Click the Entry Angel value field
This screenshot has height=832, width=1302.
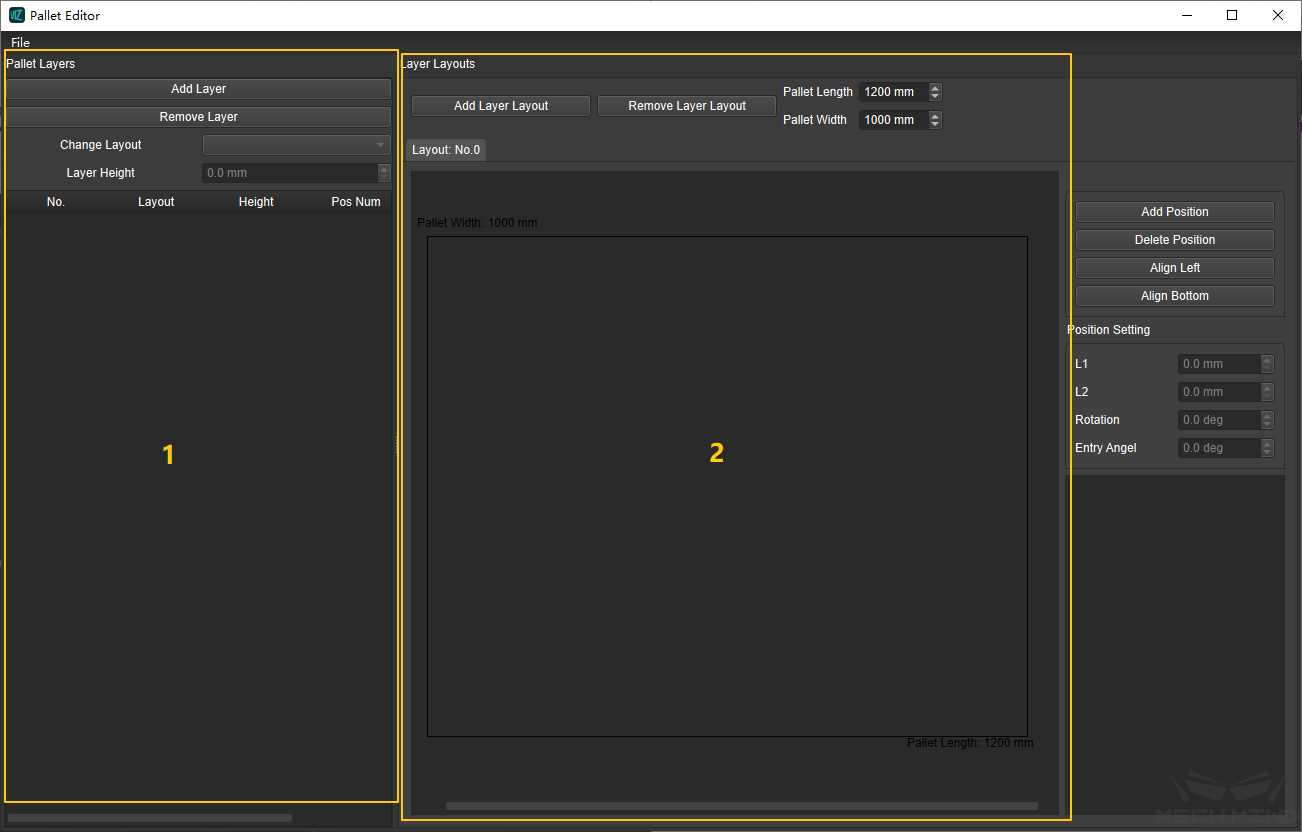point(1218,448)
